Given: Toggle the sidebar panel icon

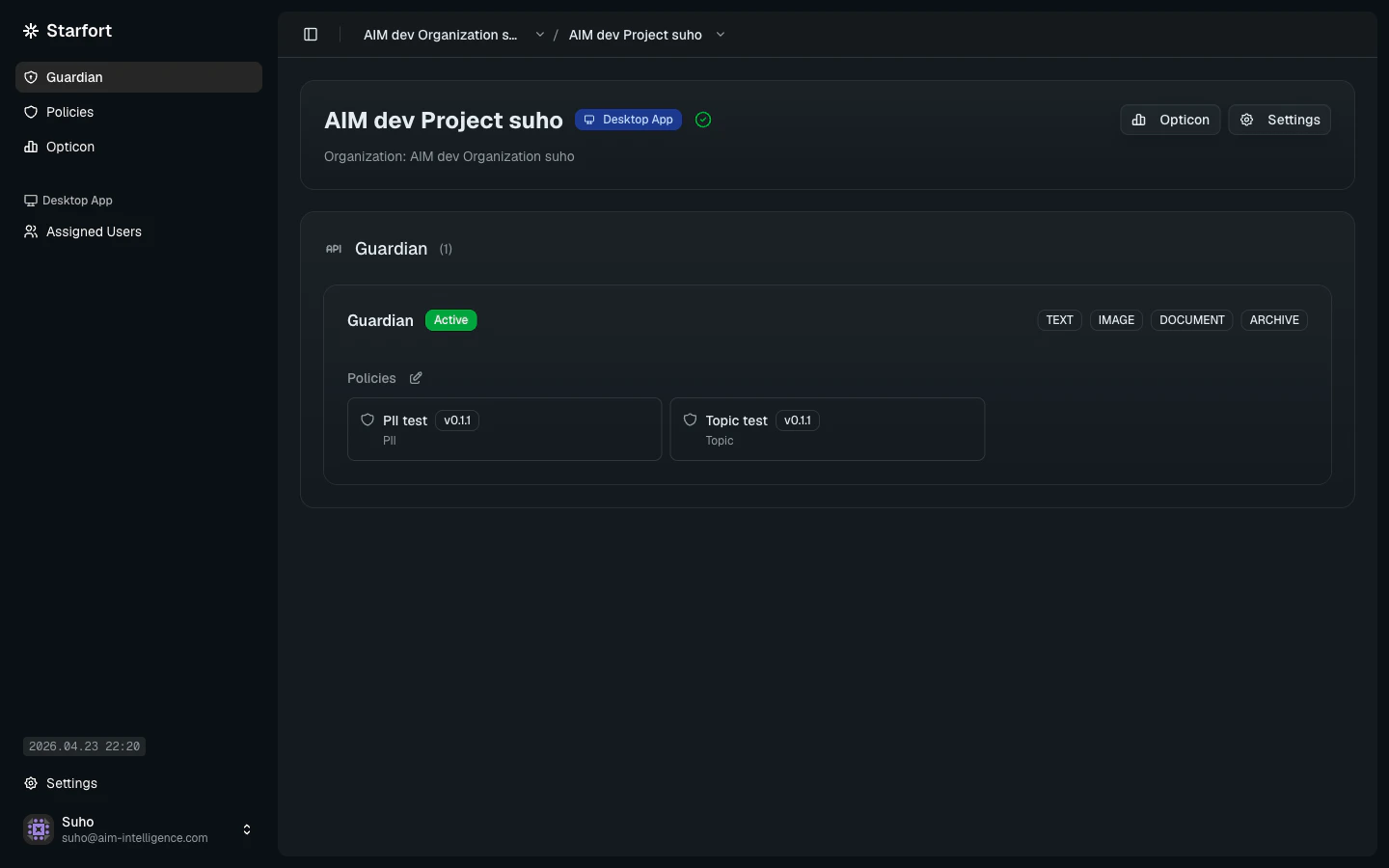Looking at the screenshot, I should point(311,34).
